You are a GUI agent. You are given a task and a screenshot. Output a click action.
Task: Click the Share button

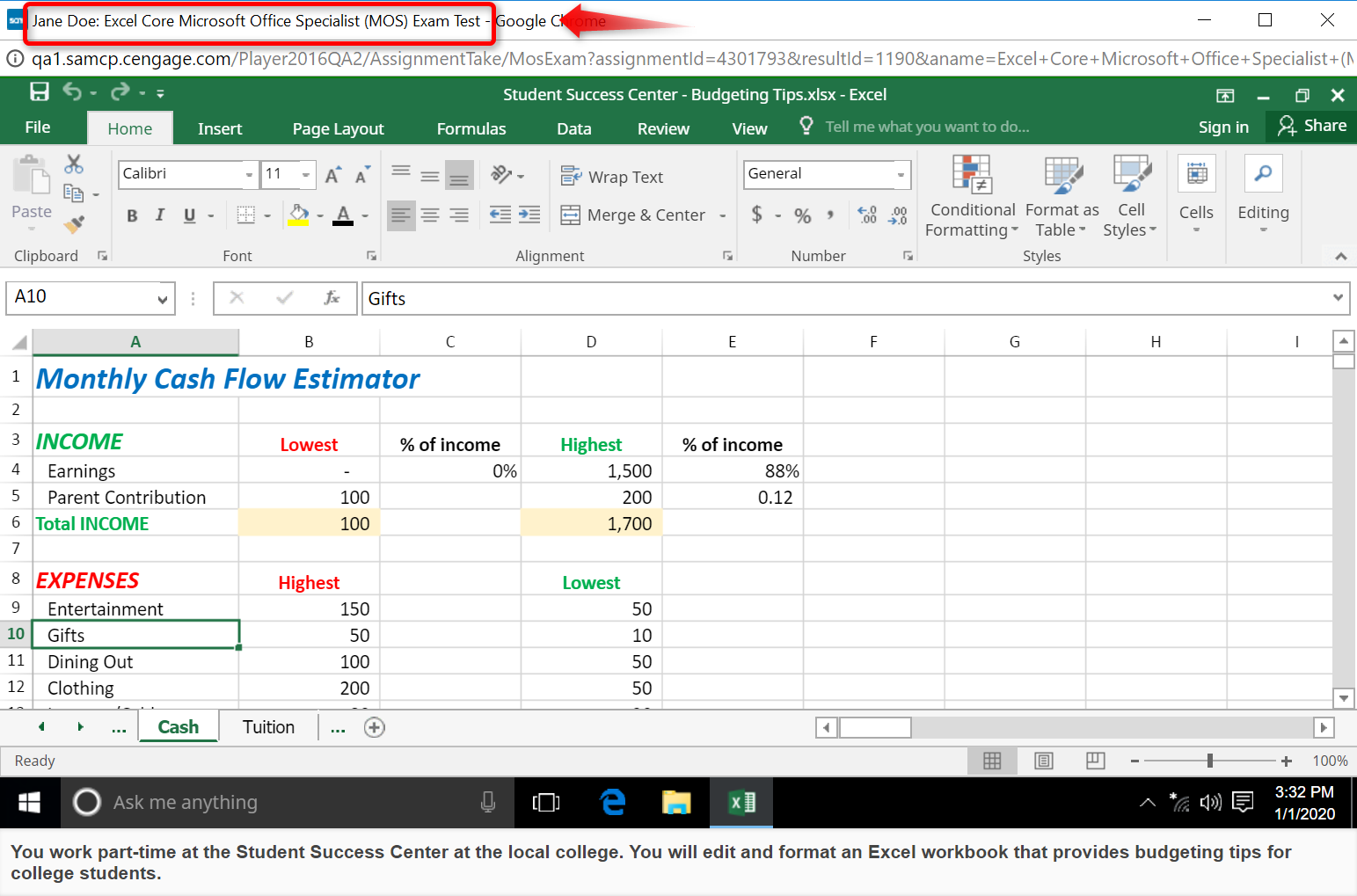[1311, 126]
